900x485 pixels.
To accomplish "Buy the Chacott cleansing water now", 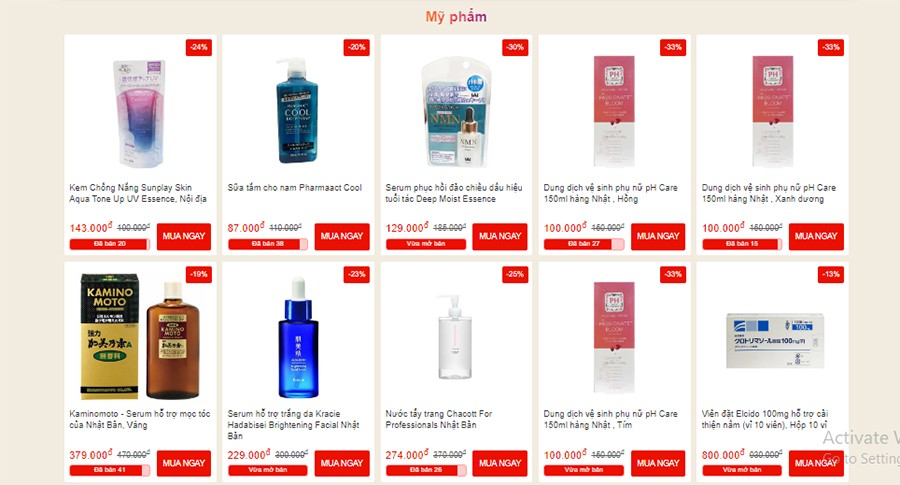I will [x=499, y=463].
